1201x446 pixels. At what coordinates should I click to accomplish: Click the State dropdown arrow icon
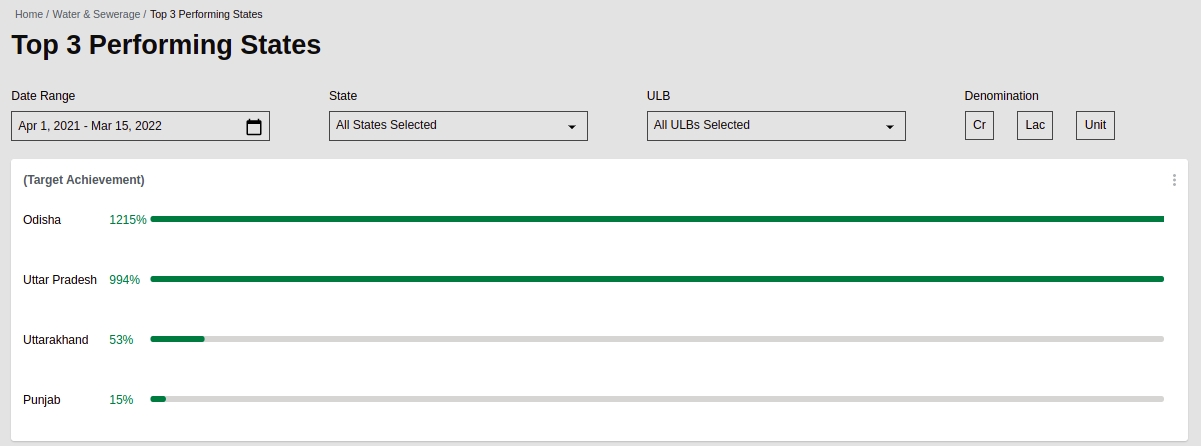(572, 127)
